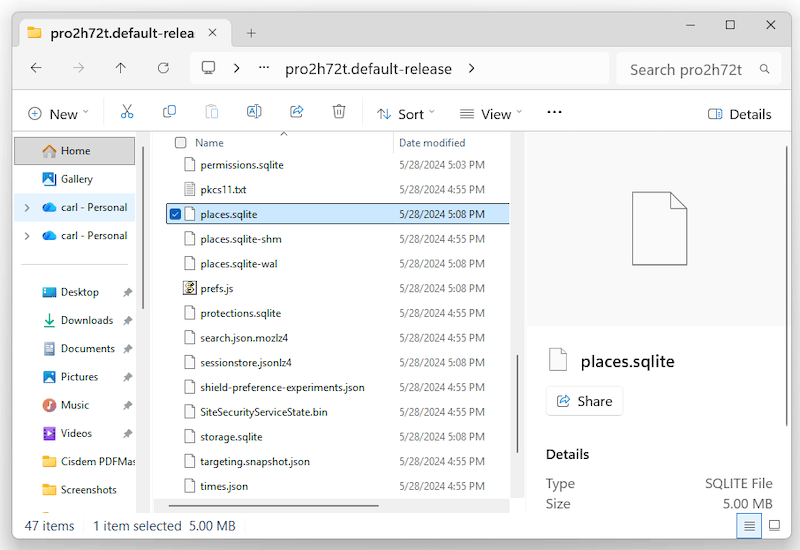Image resolution: width=800 pixels, height=550 pixels.
Task: Click pro2h72t.default-release breadcrumb in address bar
Action: tap(368, 69)
